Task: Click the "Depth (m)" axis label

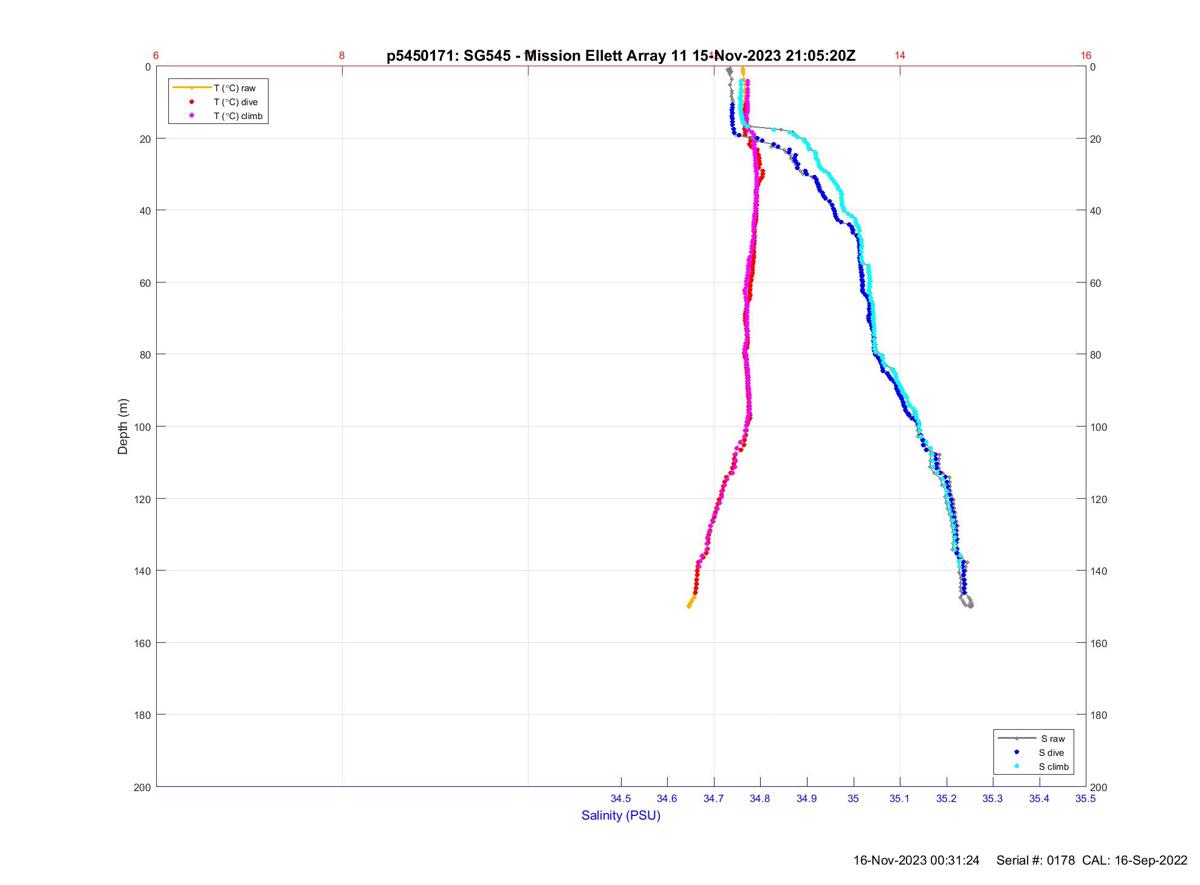Action: tap(124, 427)
